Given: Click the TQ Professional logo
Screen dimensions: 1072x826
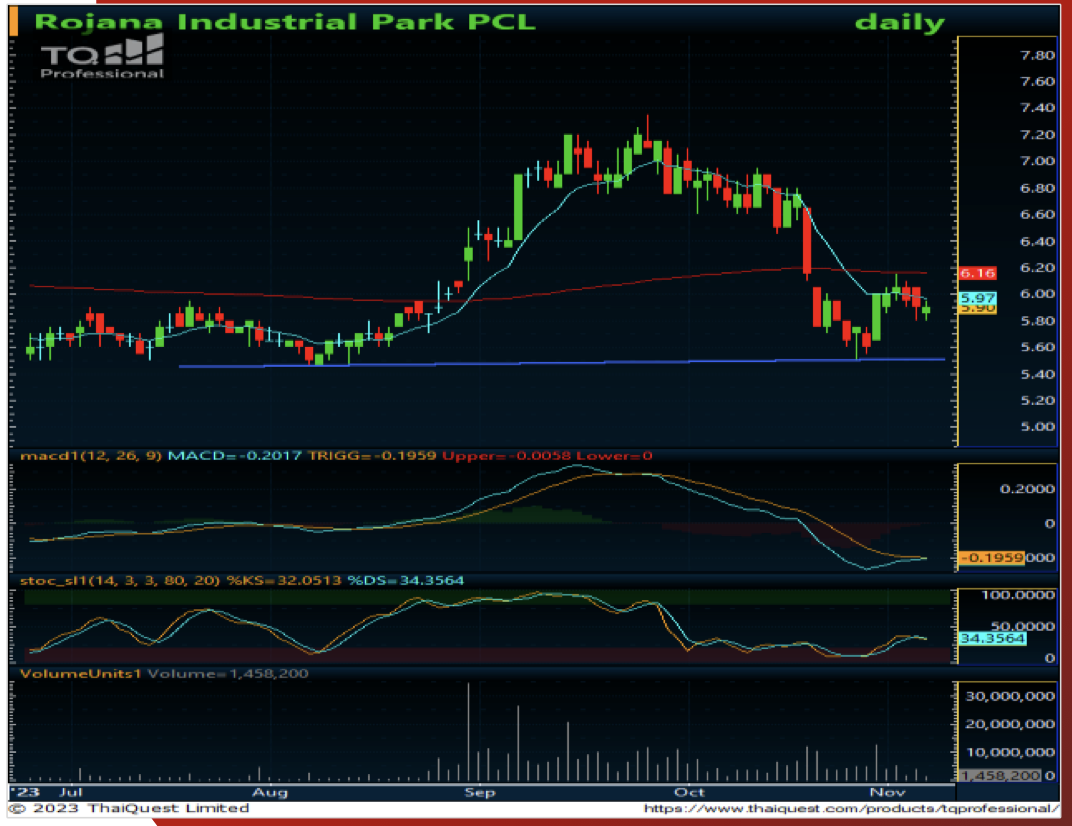Looking at the screenshot, I should 102,56.
